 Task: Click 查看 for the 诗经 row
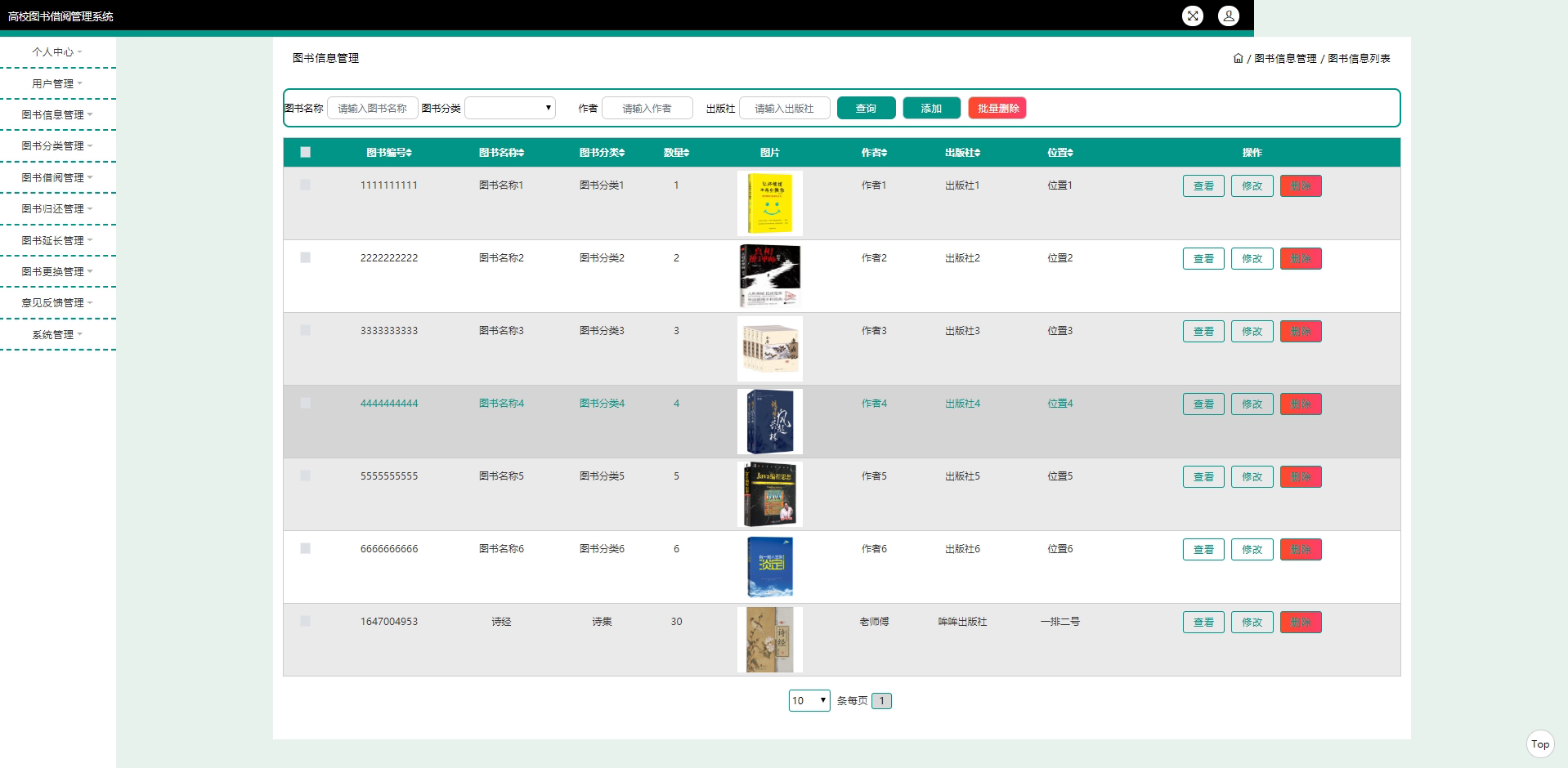coord(1203,623)
